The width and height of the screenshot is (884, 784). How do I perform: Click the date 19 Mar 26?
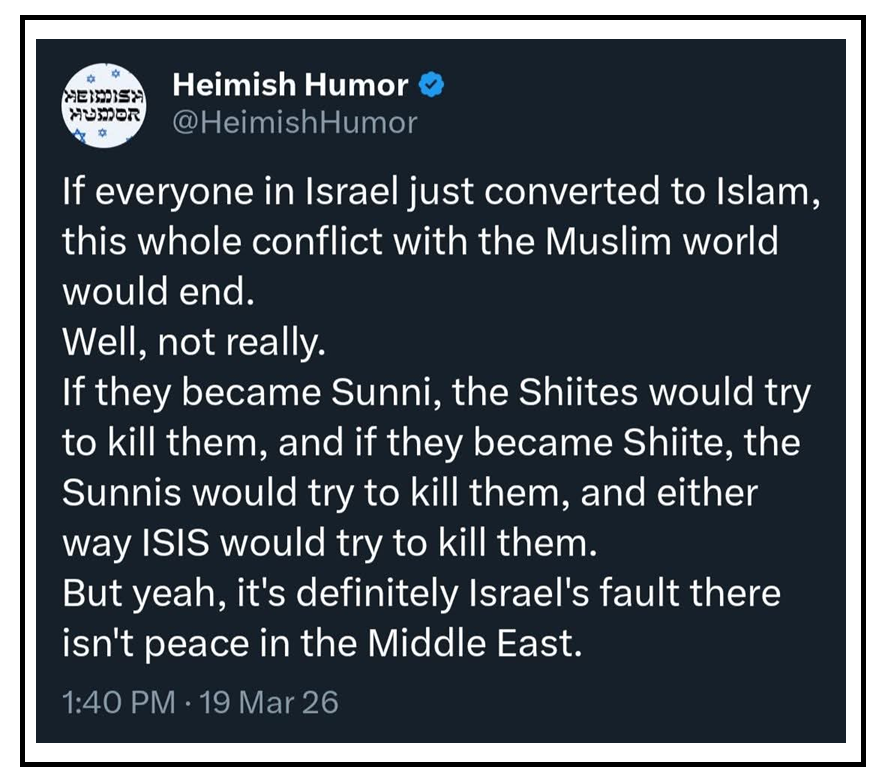pos(269,702)
